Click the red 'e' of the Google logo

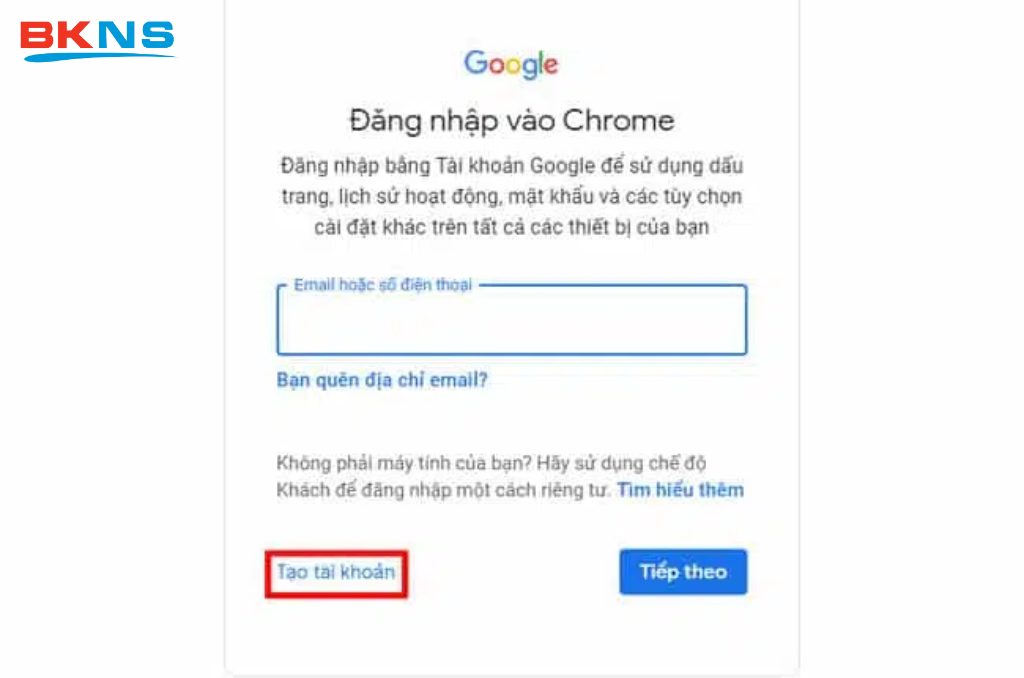551,65
